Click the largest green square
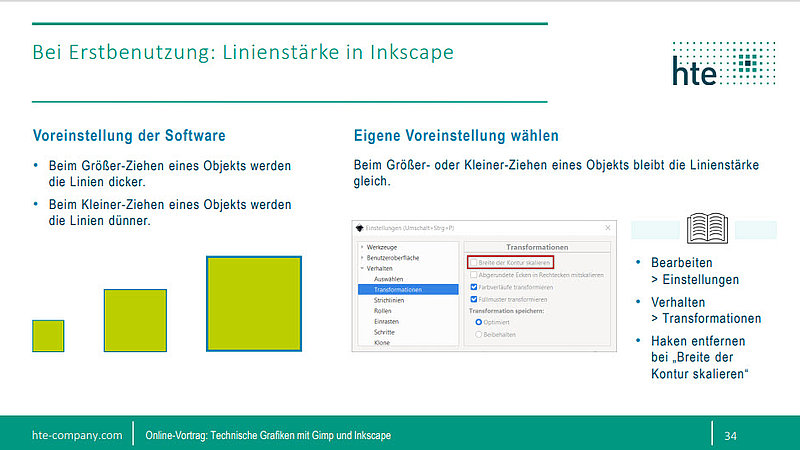Screen dimensions: 800x450 (x=254, y=304)
